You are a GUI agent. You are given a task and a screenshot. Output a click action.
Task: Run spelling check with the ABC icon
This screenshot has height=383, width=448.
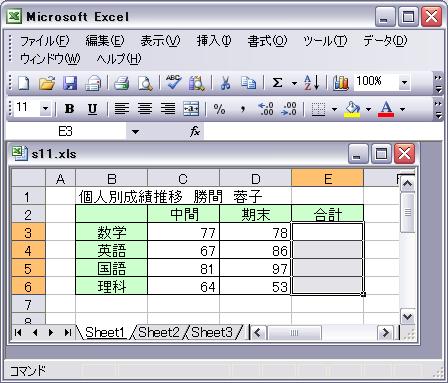(x=174, y=83)
